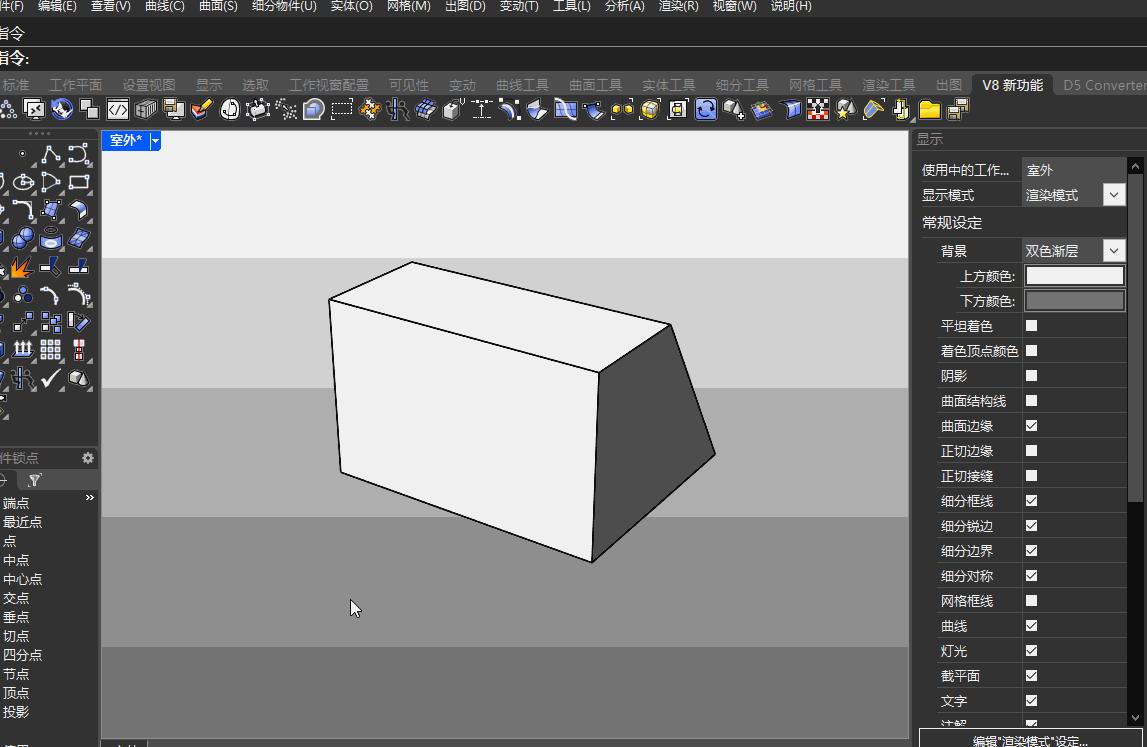1147x747 pixels.
Task: Expand the 背景 dropdown list
Action: point(1114,251)
